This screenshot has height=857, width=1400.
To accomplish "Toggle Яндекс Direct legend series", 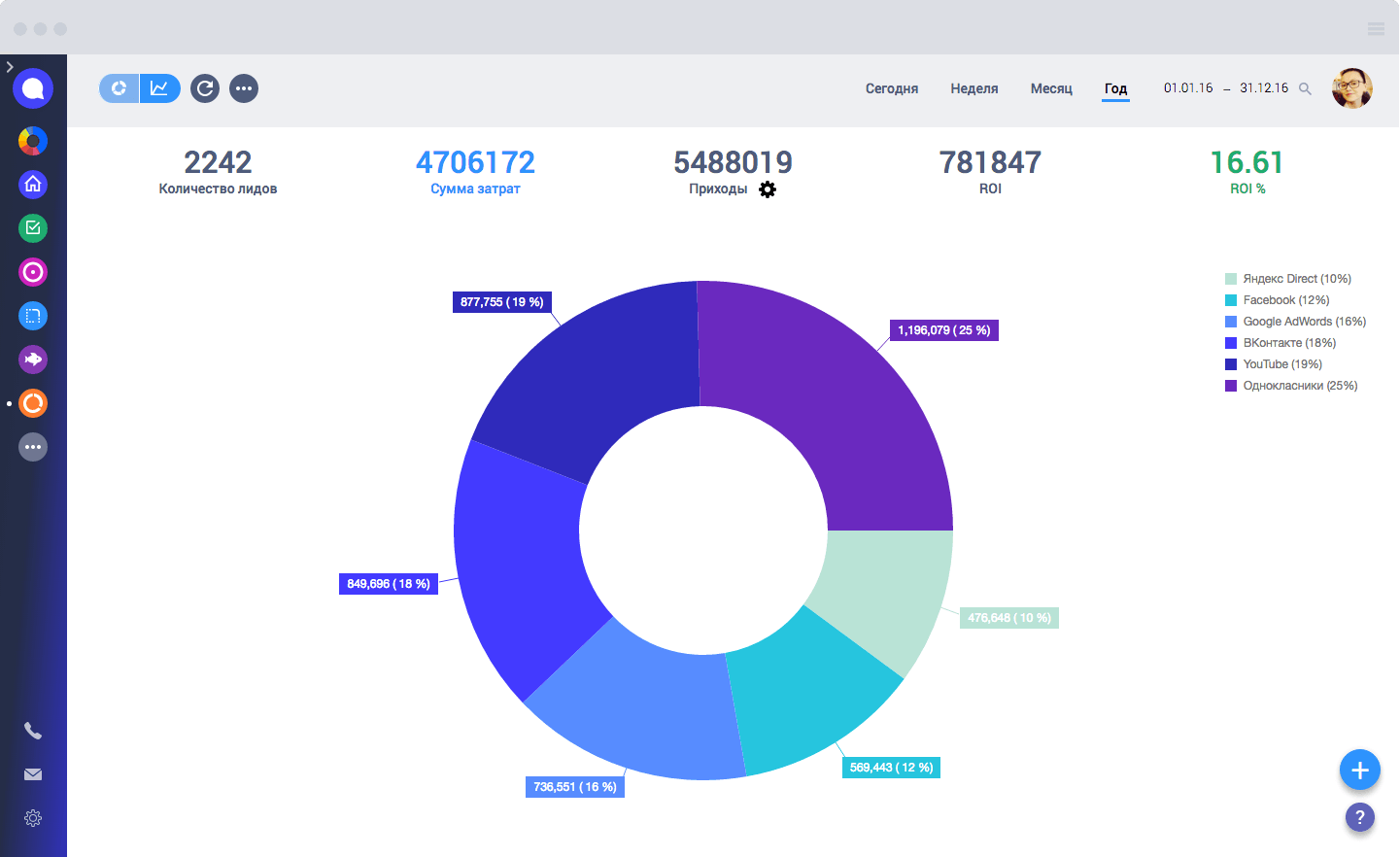I will click(1296, 279).
